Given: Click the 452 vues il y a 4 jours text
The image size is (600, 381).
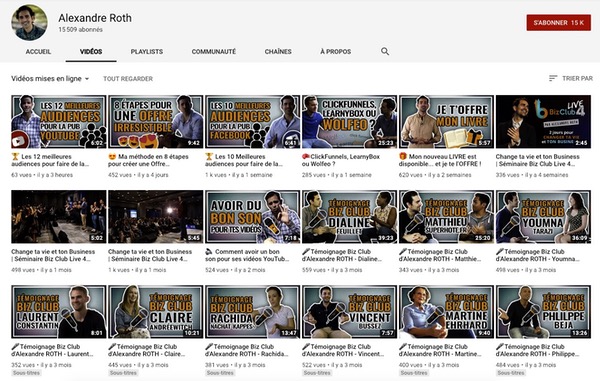Looking at the screenshot, I should [x=138, y=175].
